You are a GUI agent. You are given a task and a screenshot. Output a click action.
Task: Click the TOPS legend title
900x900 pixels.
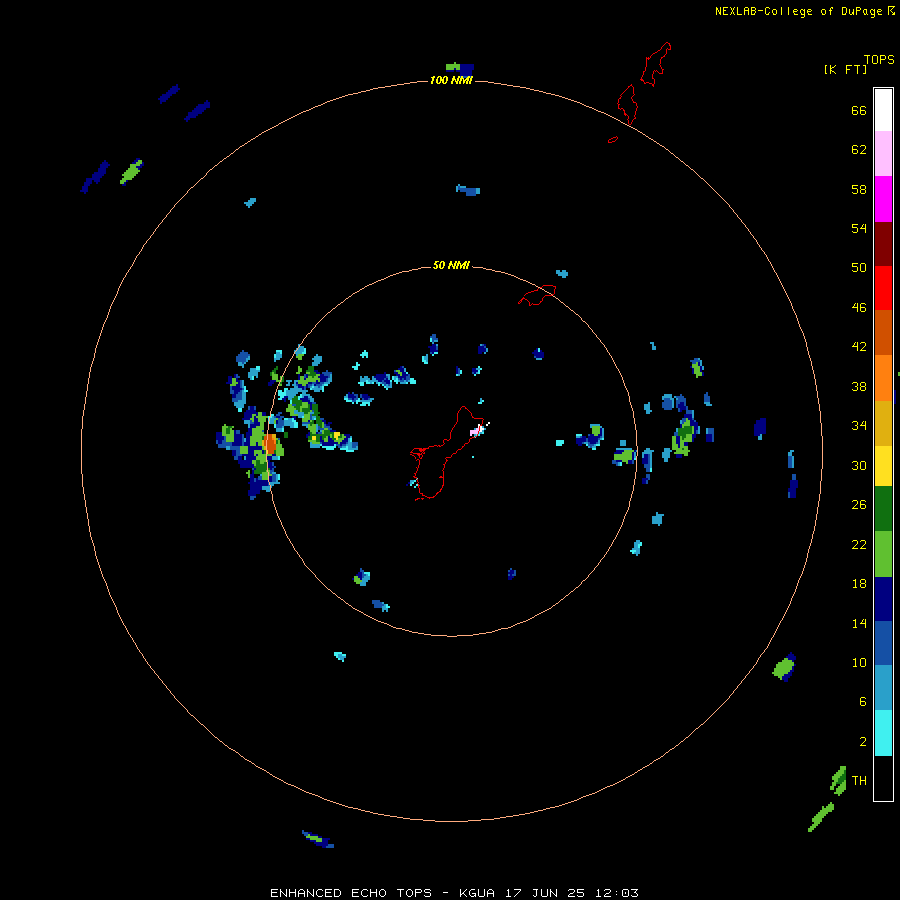click(879, 59)
